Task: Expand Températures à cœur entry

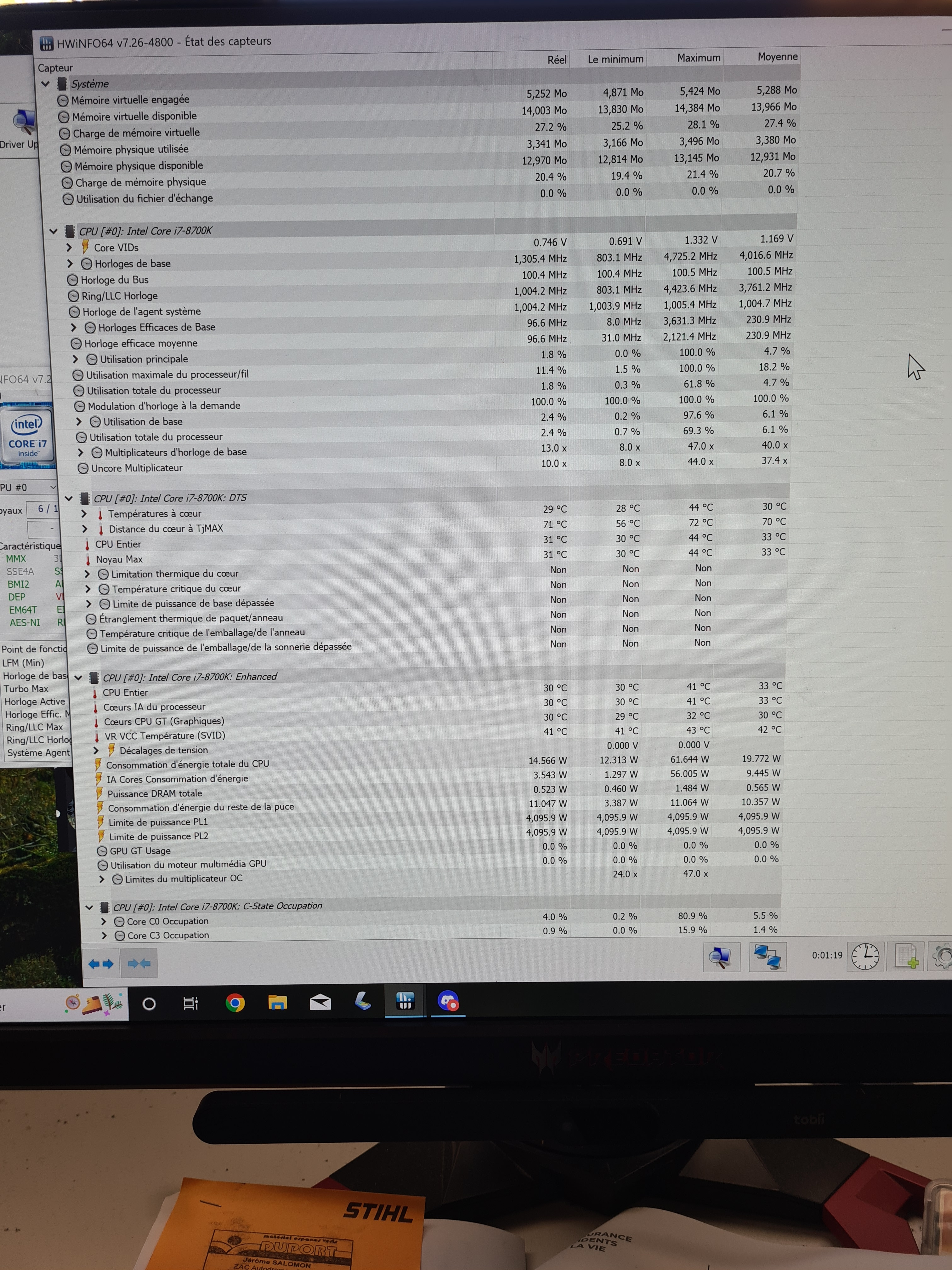Action: (x=84, y=514)
